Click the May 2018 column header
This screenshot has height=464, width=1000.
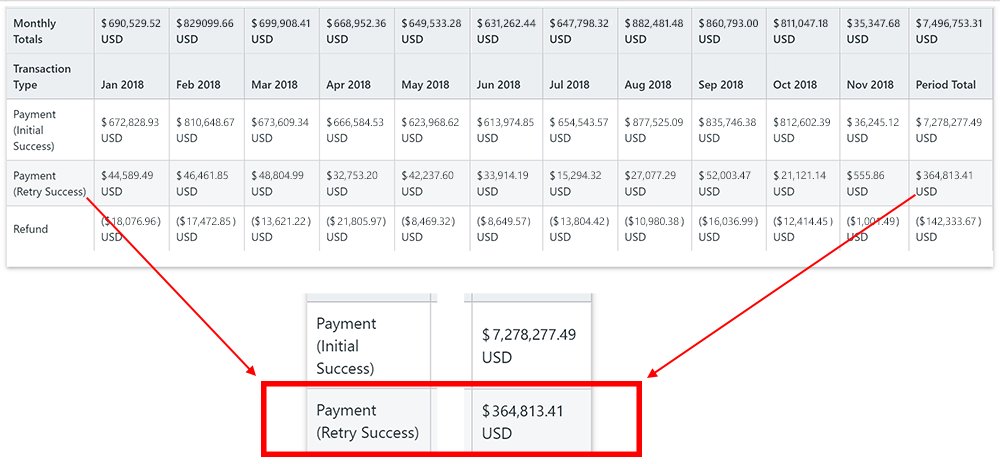tap(425, 84)
